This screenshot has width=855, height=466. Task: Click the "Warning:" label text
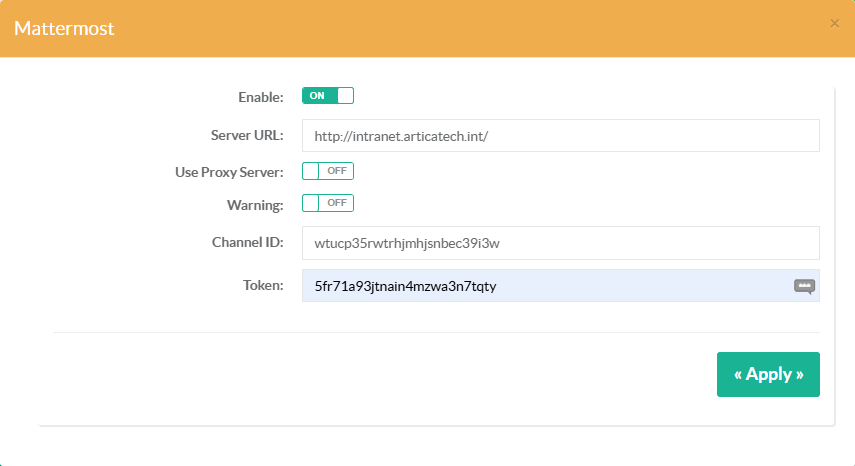(x=255, y=204)
